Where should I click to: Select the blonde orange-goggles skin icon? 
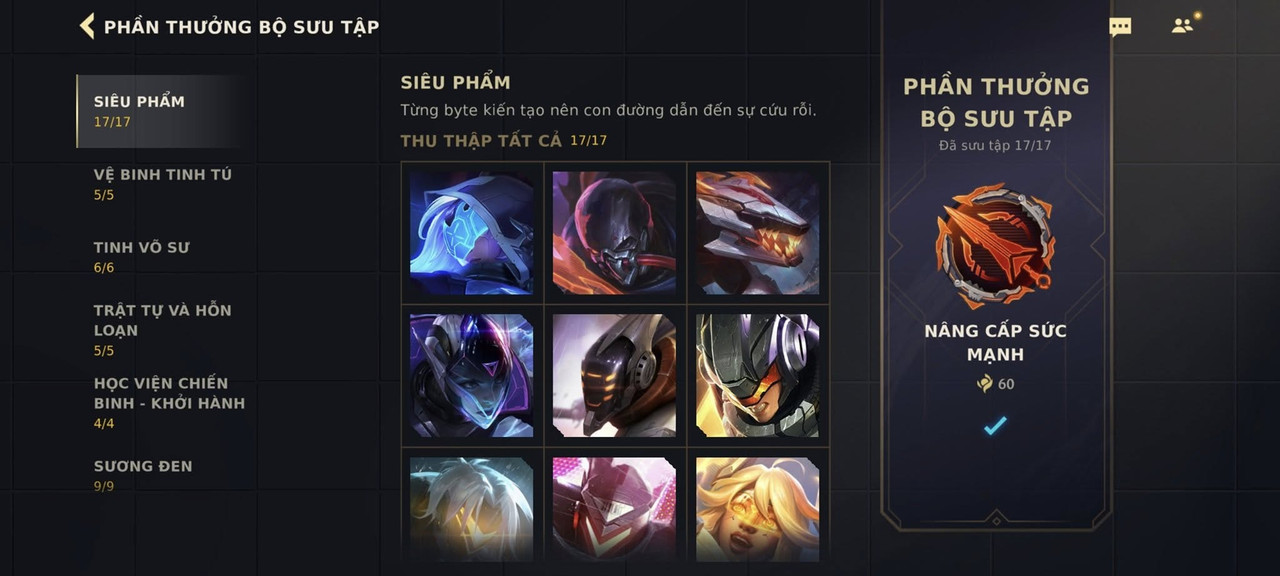click(x=758, y=509)
